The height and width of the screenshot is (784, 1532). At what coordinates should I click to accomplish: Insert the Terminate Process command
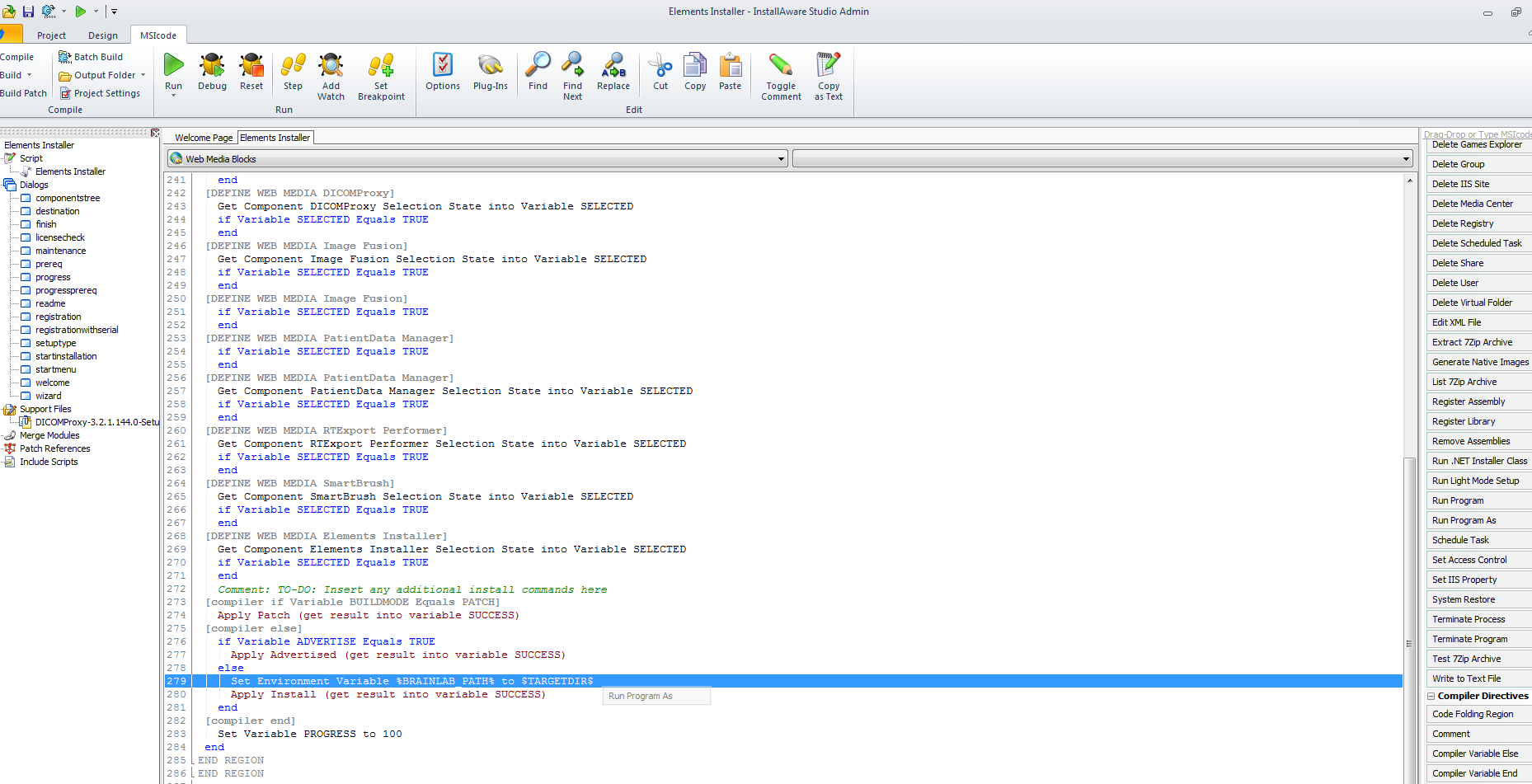(1478, 619)
